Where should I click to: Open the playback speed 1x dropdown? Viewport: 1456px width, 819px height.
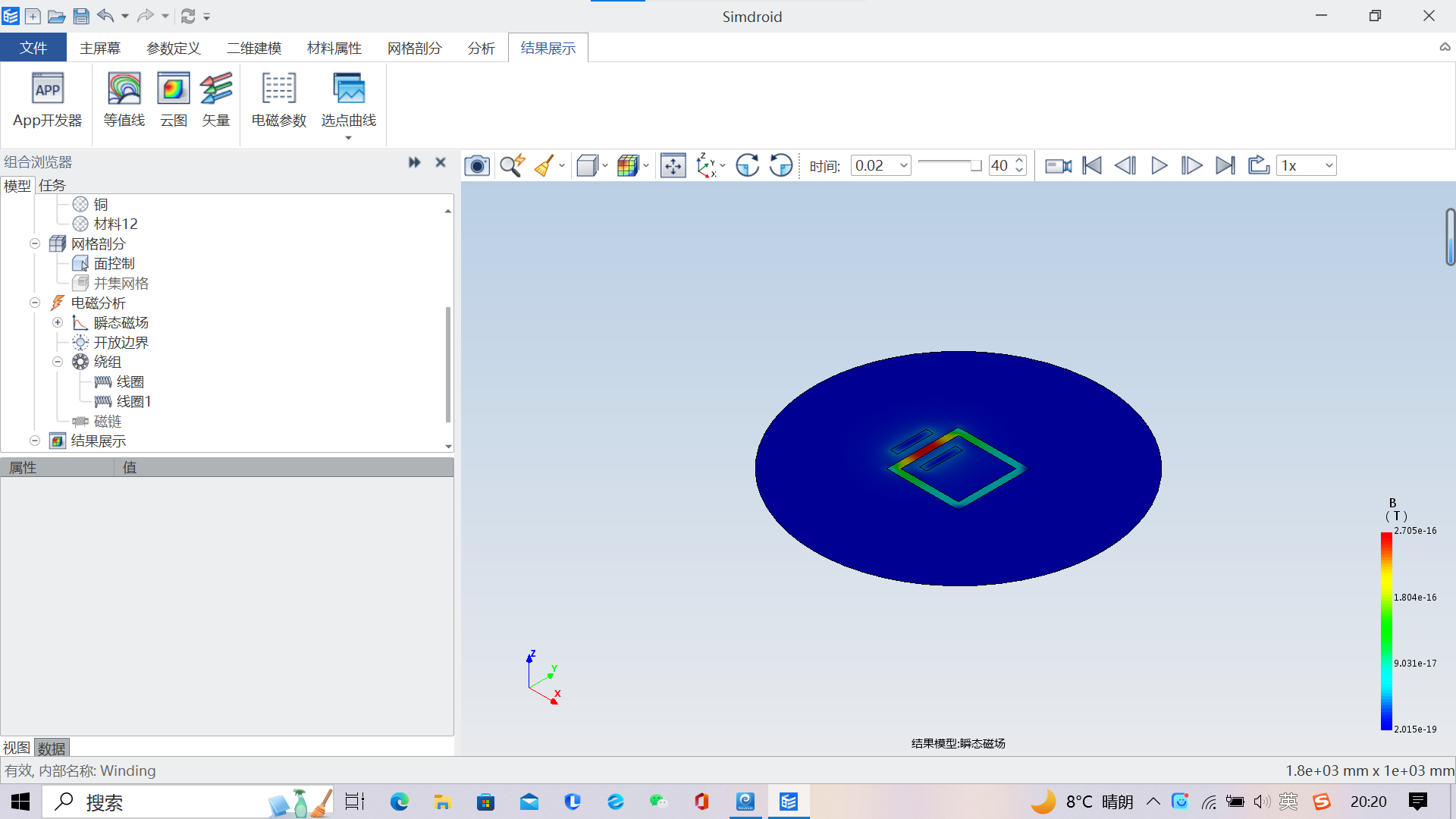click(1329, 165)
